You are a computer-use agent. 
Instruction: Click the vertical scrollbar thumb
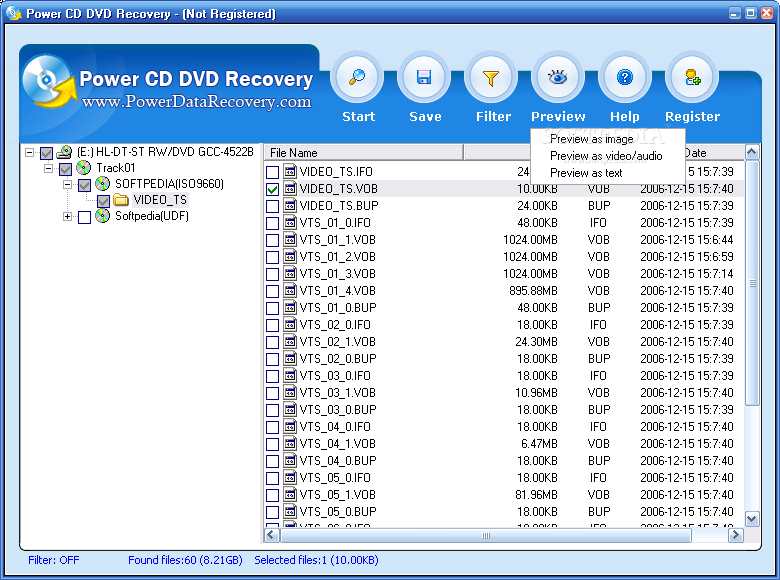(x=752, y=283)
